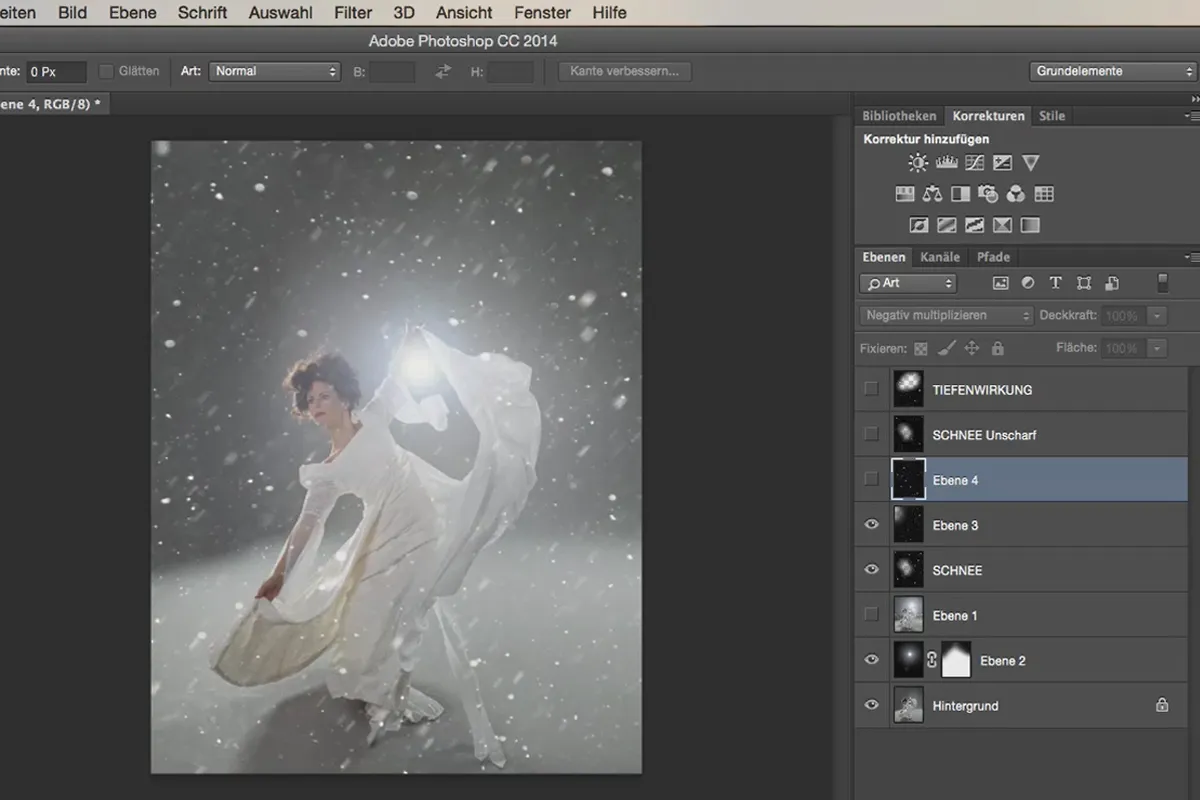Add a Photo Filter adjustment

point(988,194)
